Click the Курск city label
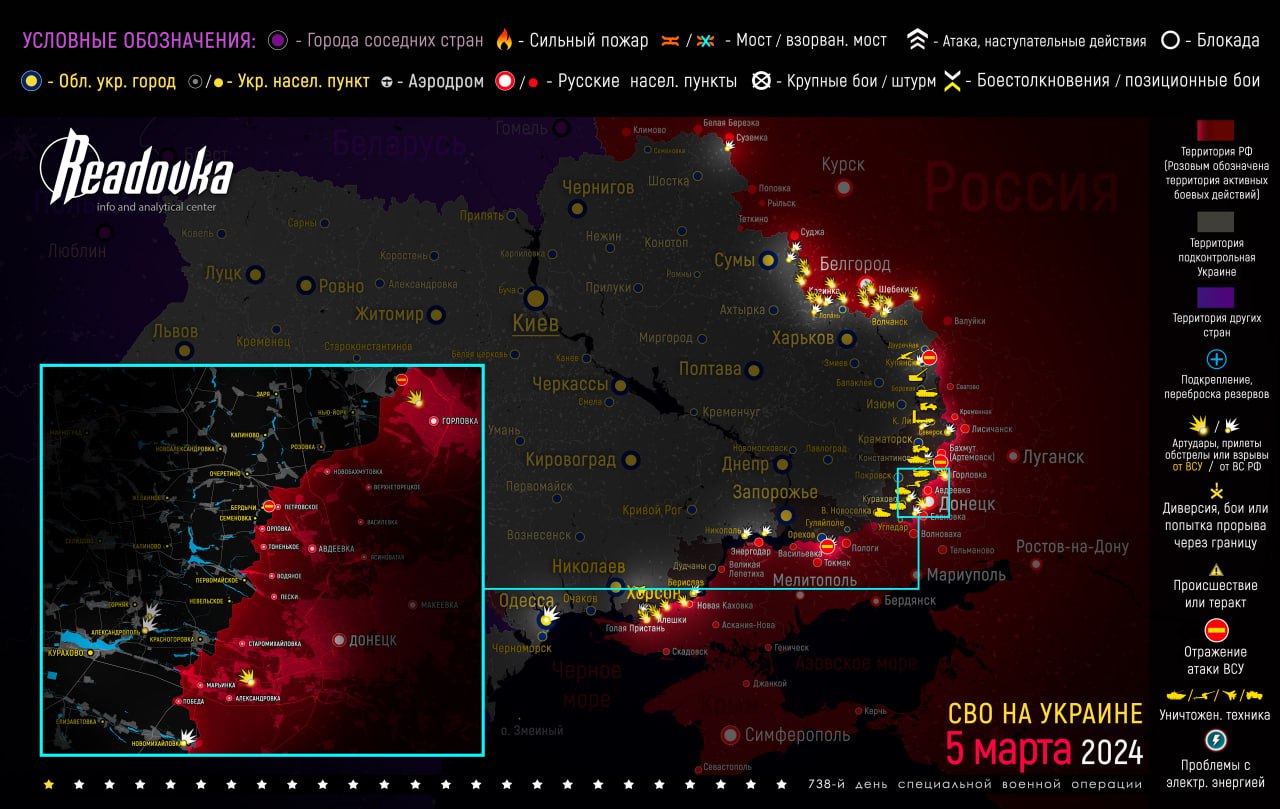This screenshot has width=1280, height=809. 843,164
